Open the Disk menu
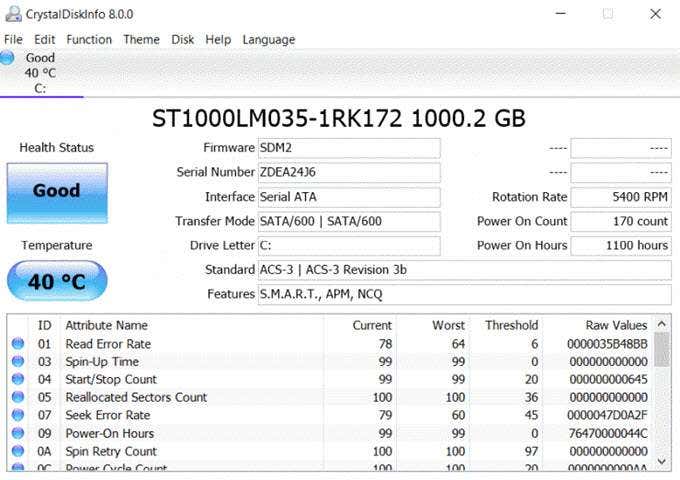This screenshot has width=680, height=480. [183, 40]
